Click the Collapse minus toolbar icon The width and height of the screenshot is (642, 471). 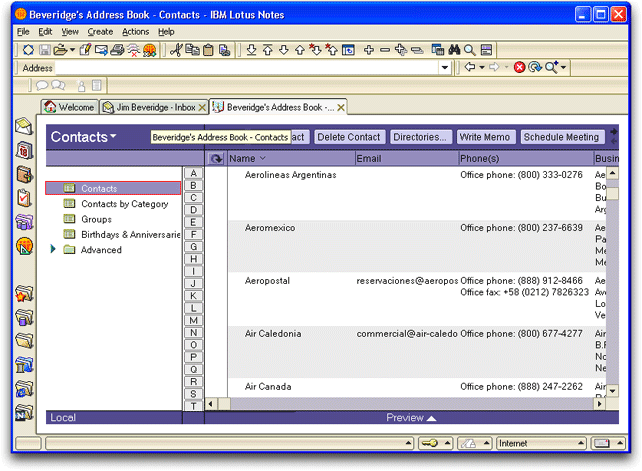pos(384,50)
